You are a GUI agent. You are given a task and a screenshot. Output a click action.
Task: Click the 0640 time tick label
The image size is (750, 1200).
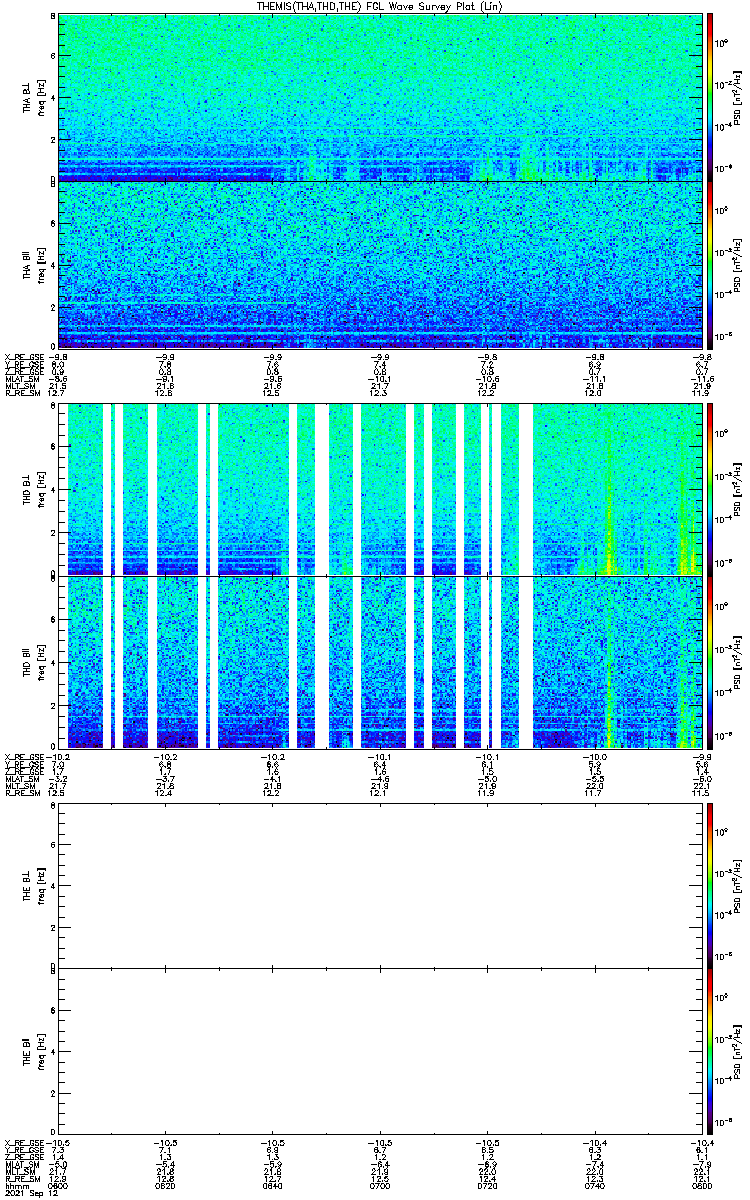click(x=273, y=1185)
